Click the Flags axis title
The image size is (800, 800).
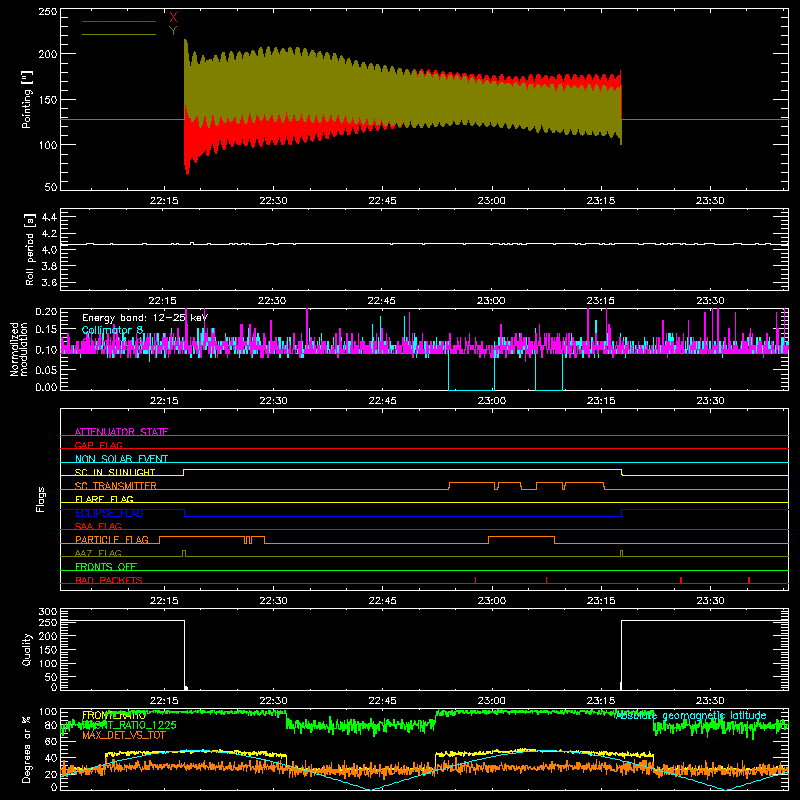point(41,499)
